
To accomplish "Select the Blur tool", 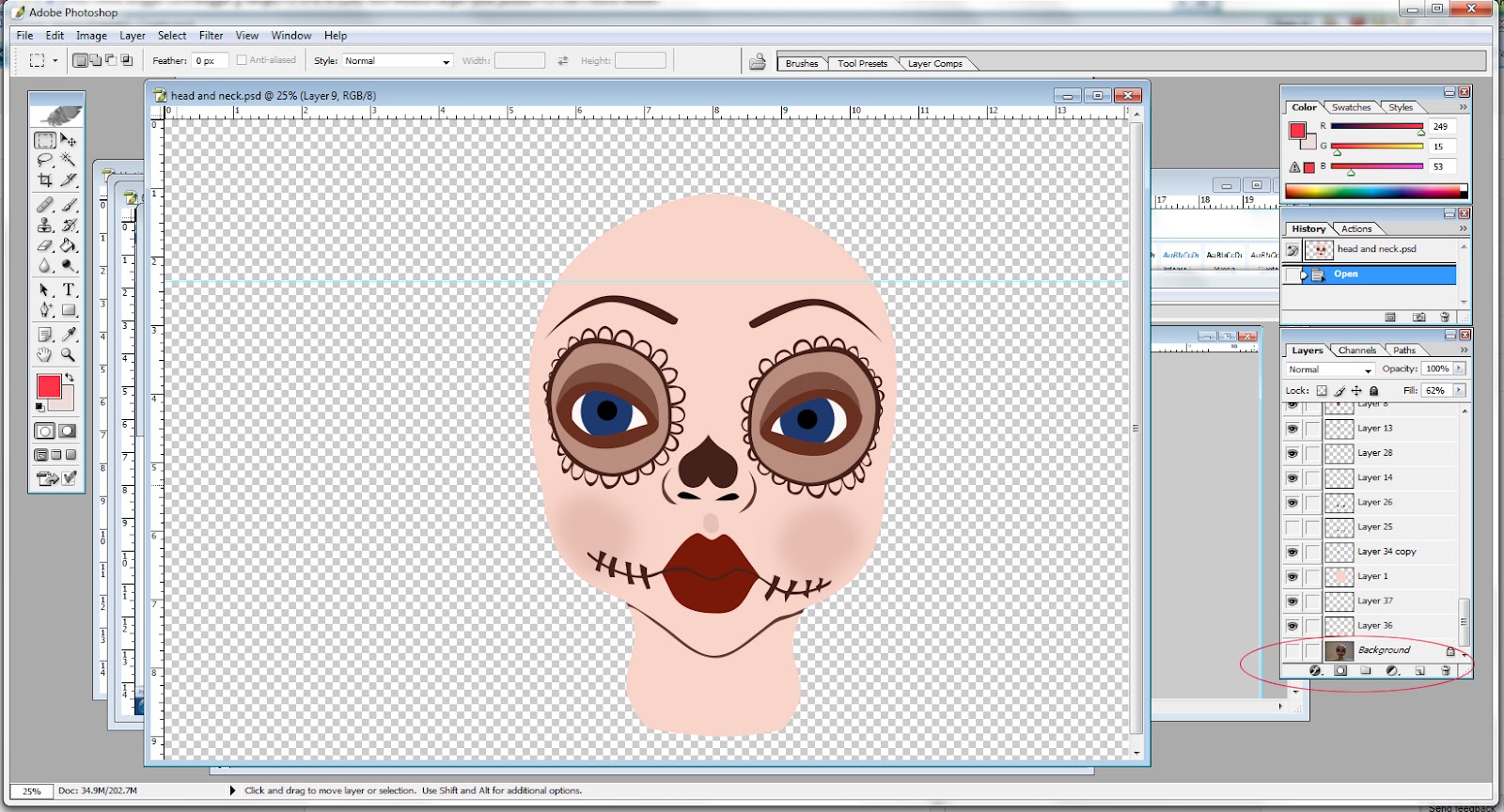I will click(44, 266).
